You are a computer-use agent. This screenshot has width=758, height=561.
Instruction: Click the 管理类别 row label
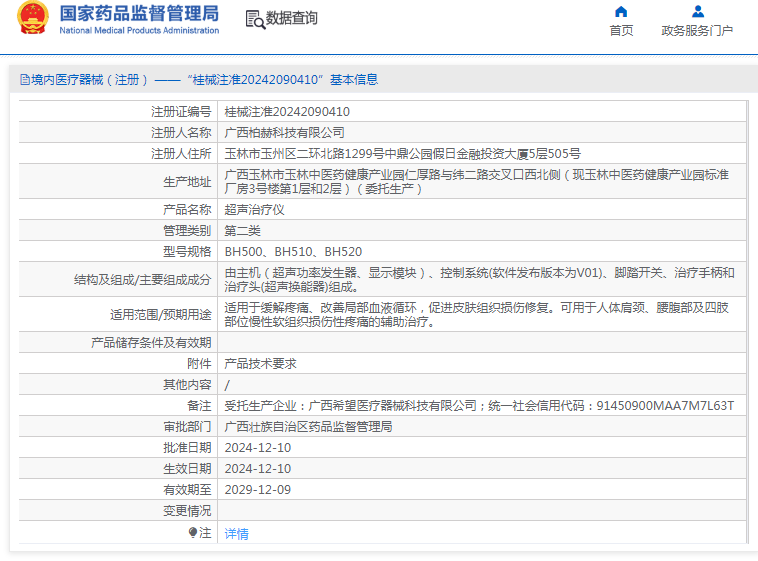pos(187,231)
